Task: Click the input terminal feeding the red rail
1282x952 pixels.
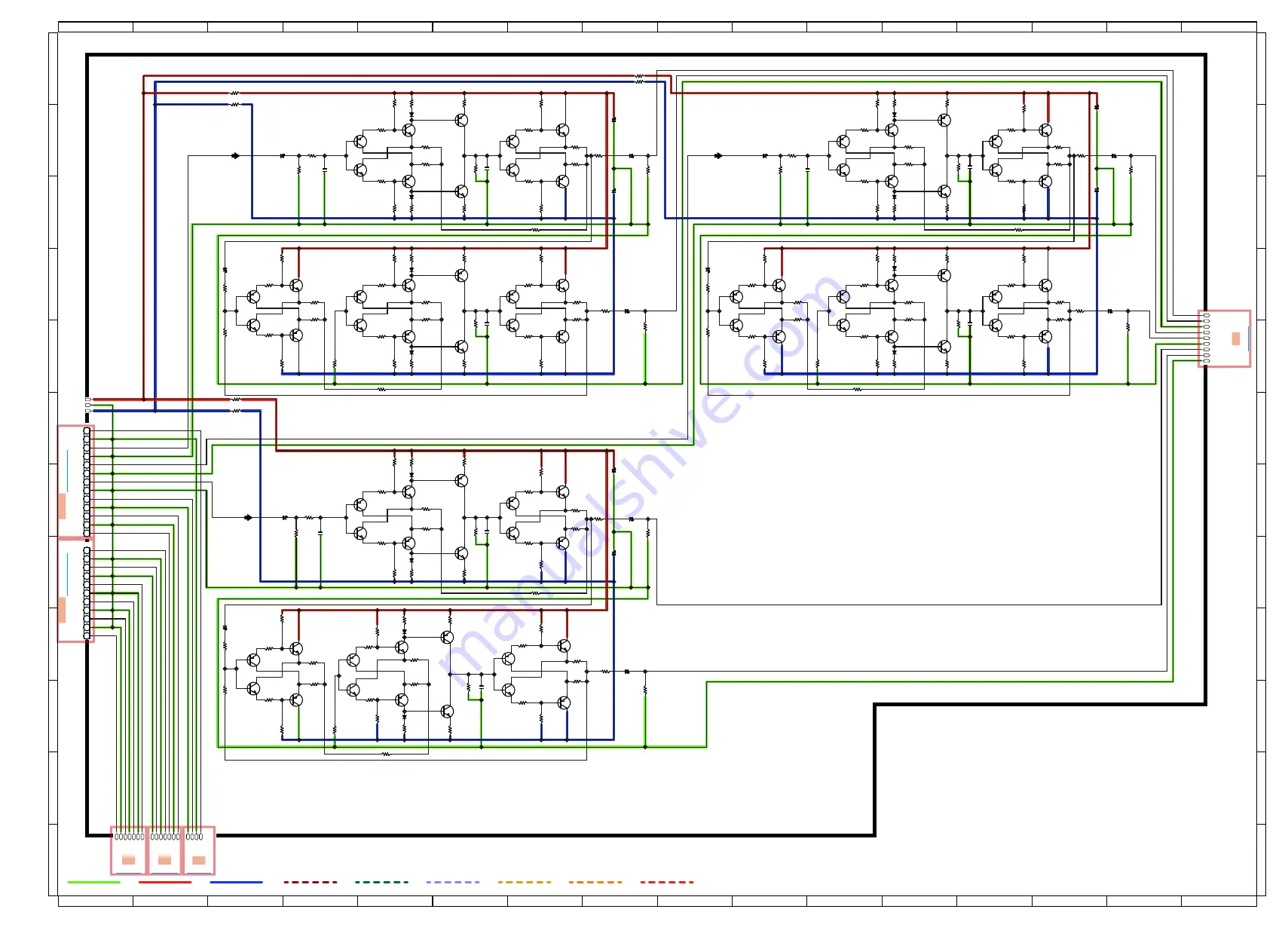Action: click(88, 399)
